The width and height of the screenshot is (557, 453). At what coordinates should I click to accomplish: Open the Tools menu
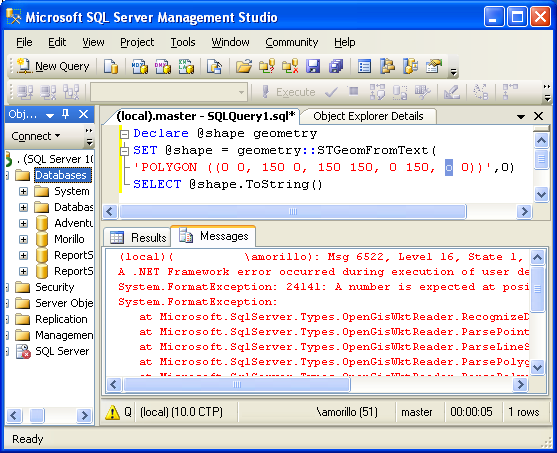tap(183, 42)
